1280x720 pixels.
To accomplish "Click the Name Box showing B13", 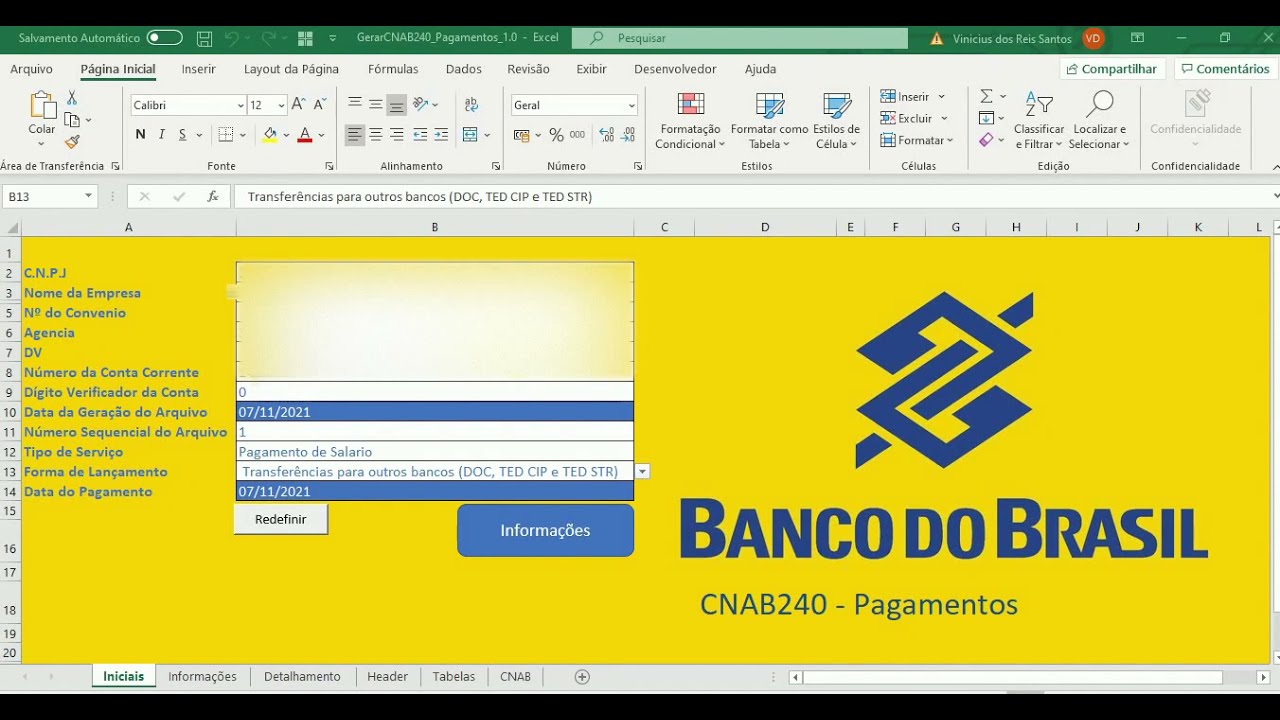I will coord(50,197).
